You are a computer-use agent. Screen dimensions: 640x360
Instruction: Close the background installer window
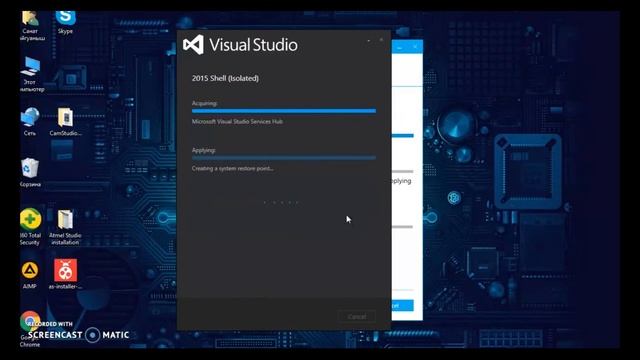415,47
